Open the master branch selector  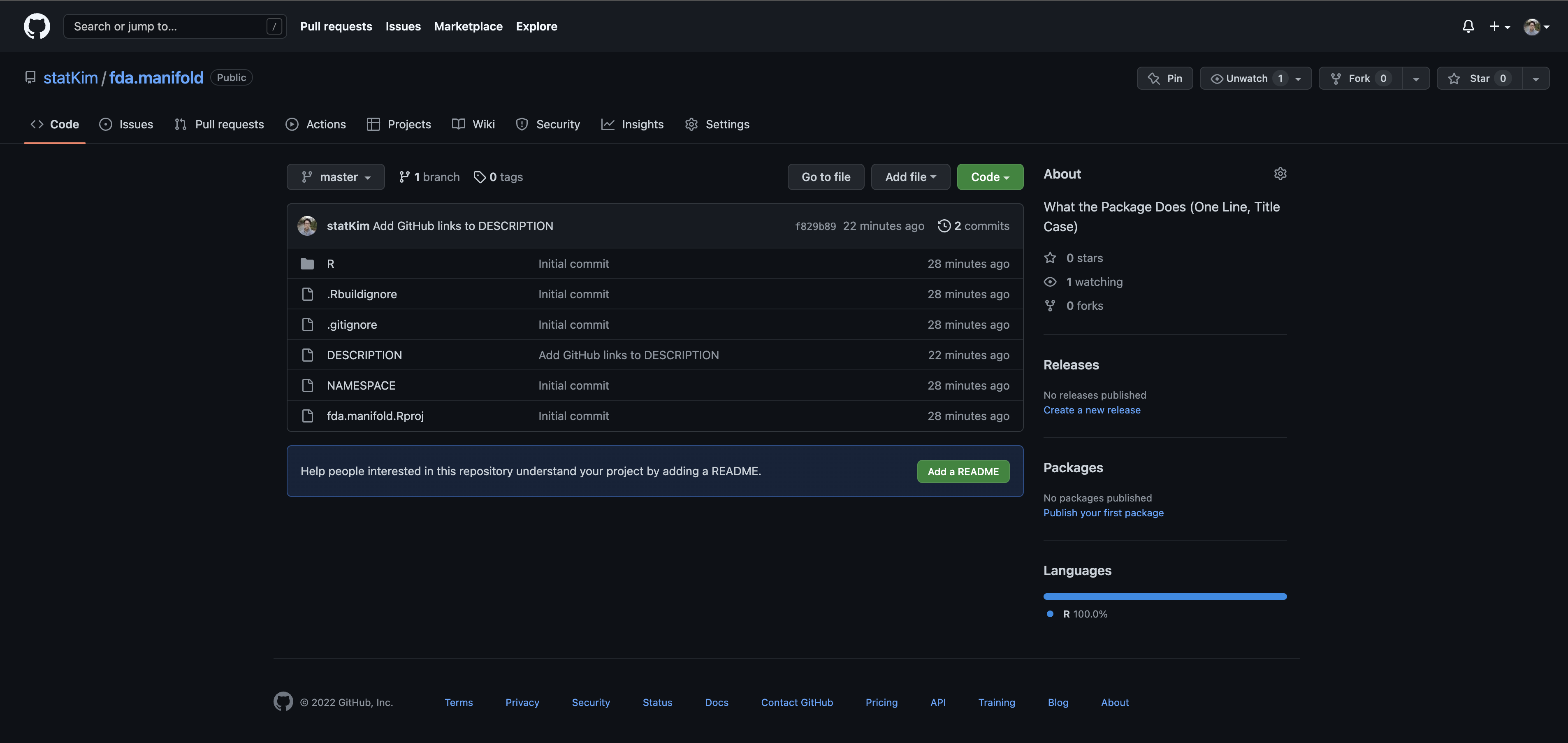pos(335,176)
